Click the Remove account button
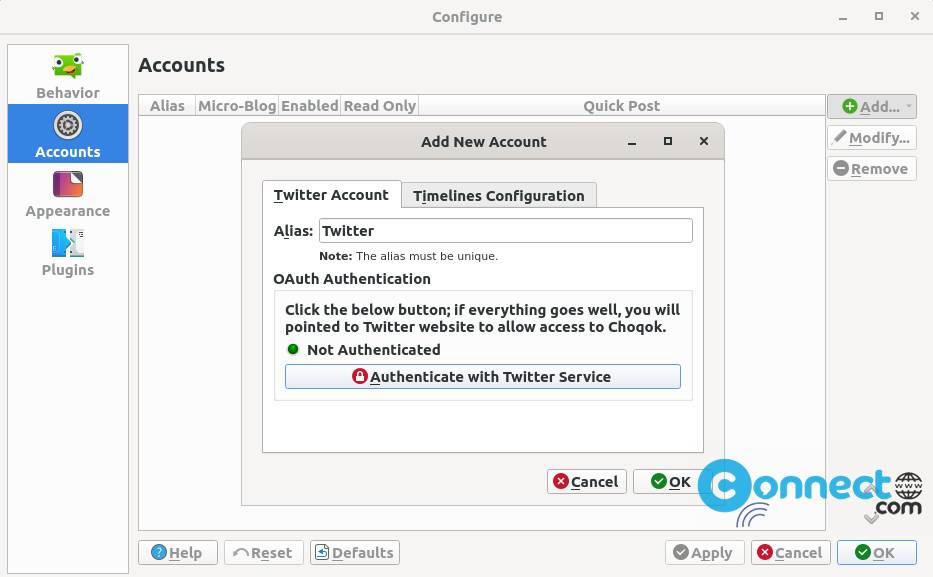933x577 pixels. tap(871, 169)
